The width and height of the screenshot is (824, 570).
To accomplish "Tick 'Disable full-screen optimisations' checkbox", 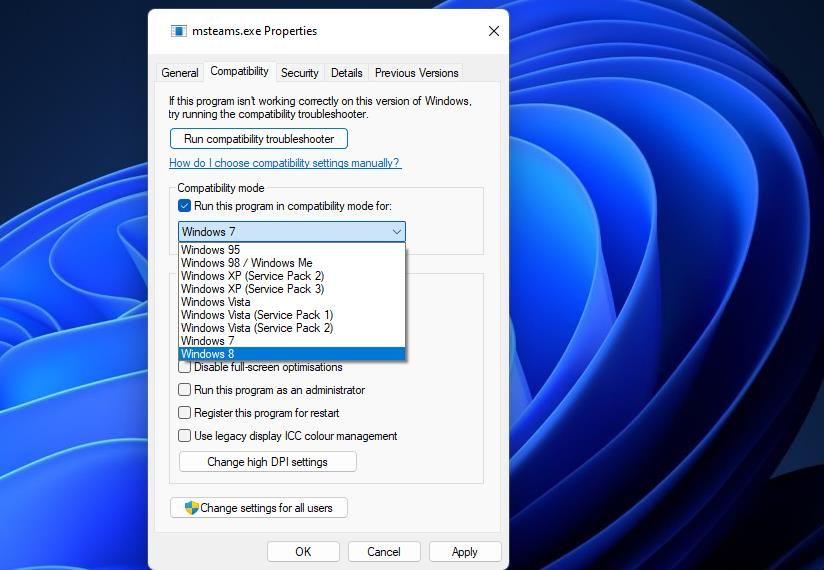I will click(x=184, y=367).
